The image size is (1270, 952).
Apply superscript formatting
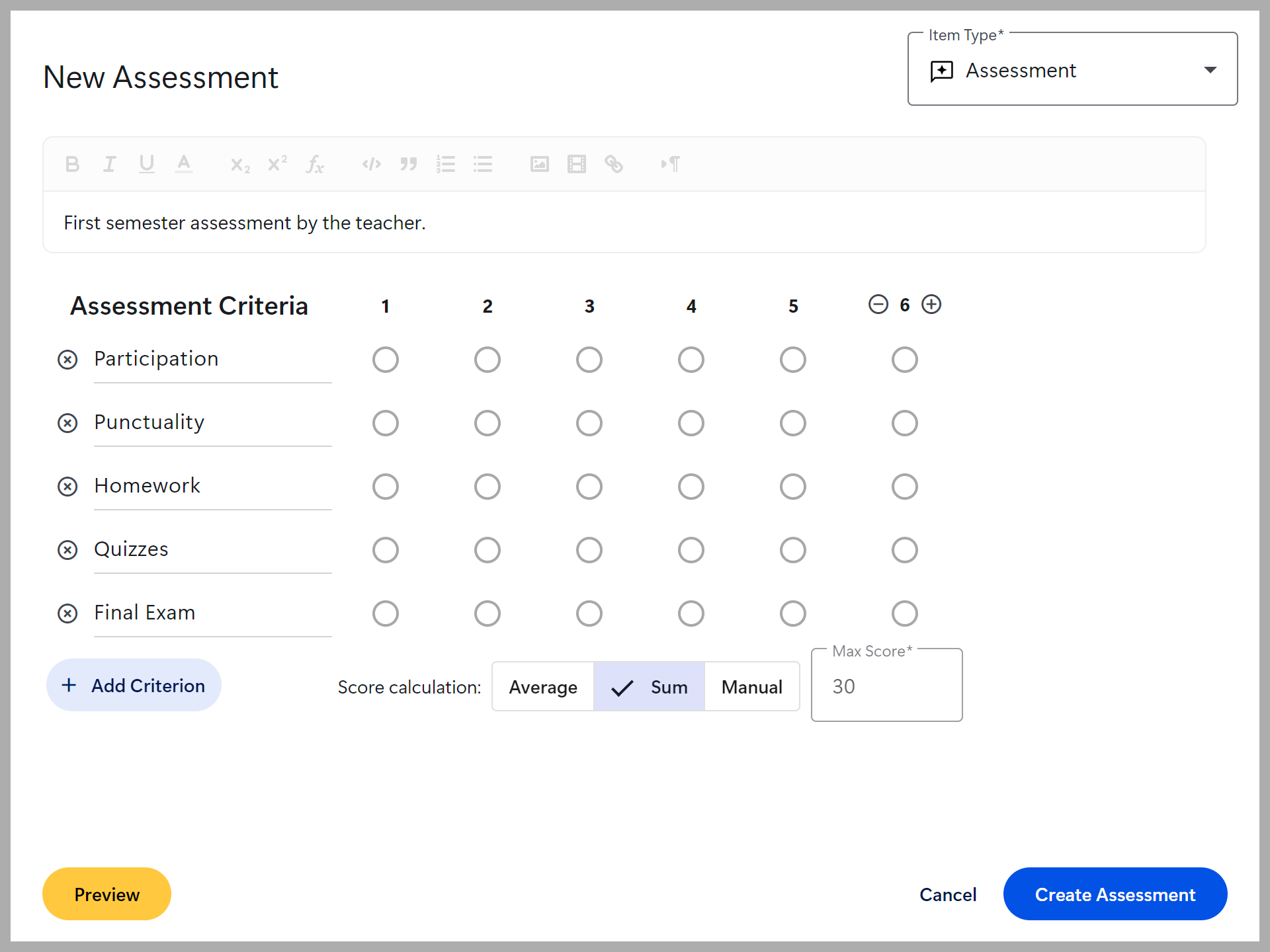(x=277, y=163)
